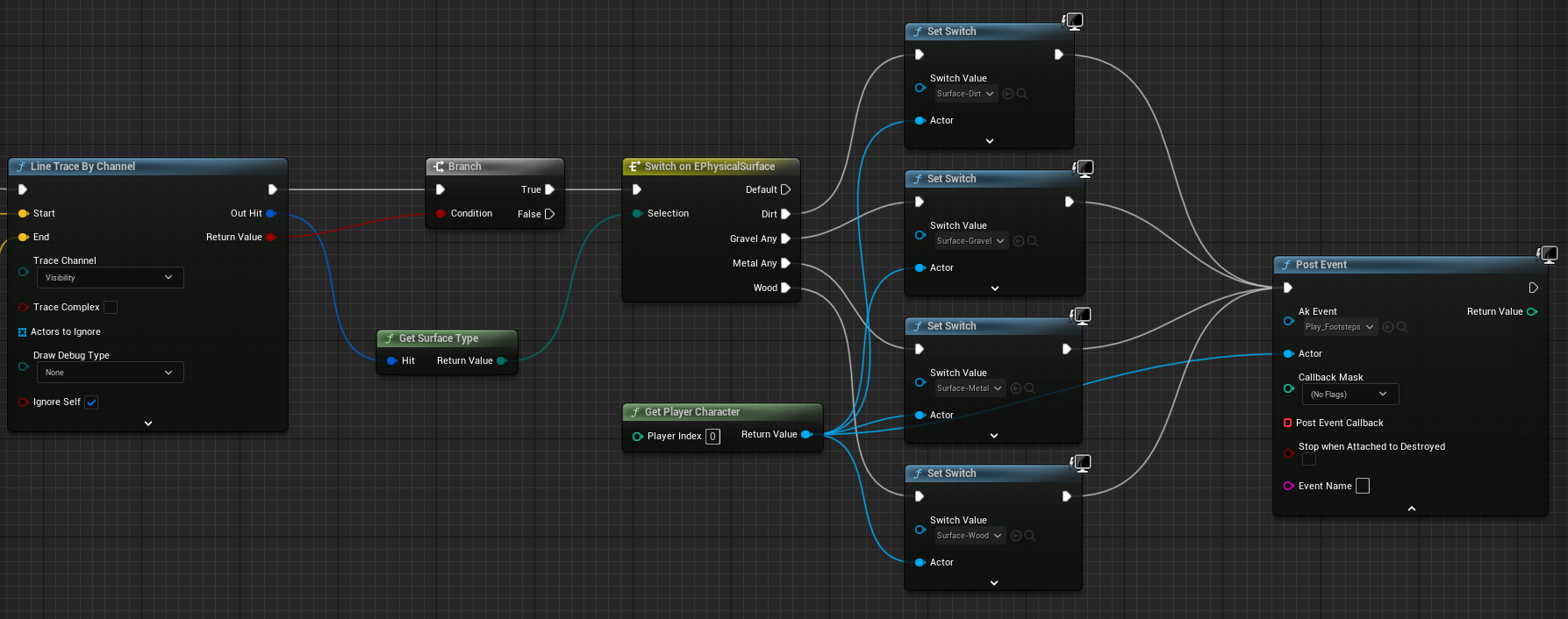1568x619 pixels.
Task: Enable the Trace Complex checkbox
Action: [111, 308]
